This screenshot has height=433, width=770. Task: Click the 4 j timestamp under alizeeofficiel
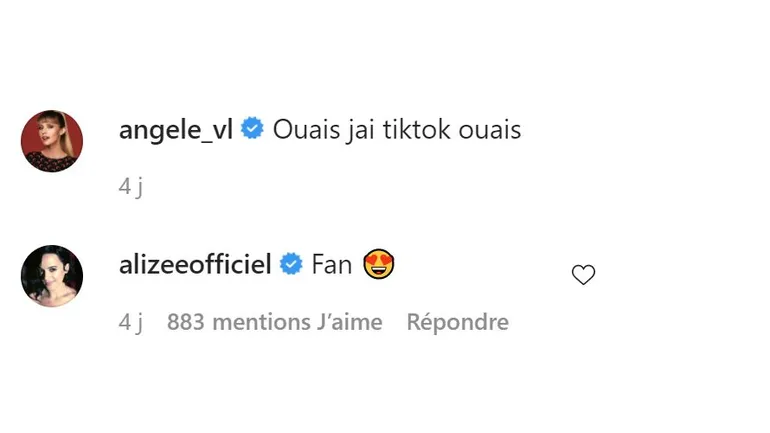131,322
